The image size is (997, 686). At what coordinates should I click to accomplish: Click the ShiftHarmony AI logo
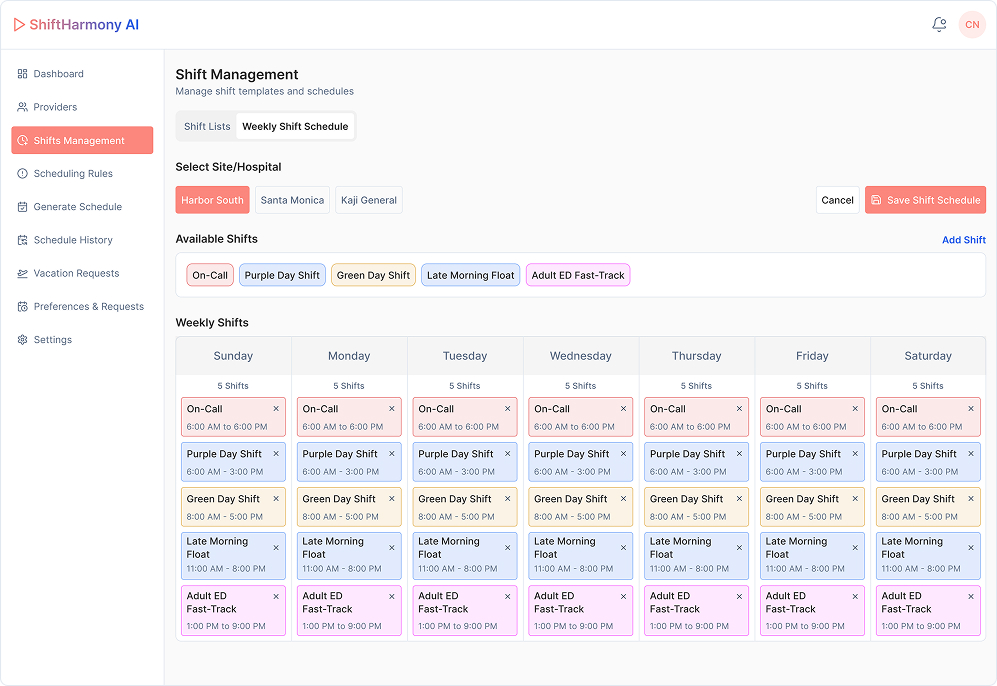pos(76,25)
